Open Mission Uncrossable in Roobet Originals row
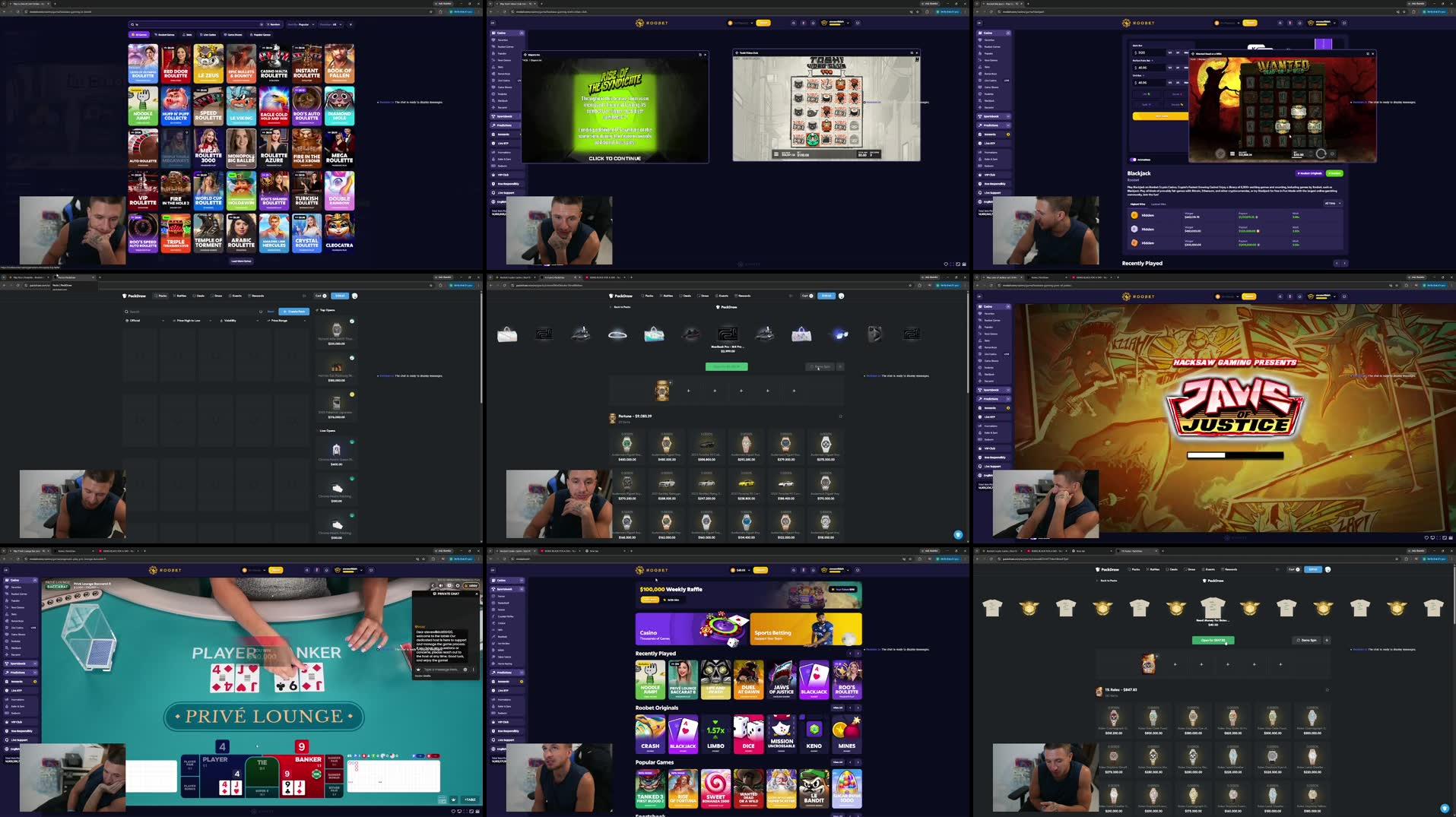The width and height of the screenshot is (1456, 817). [x=782, y=734]
